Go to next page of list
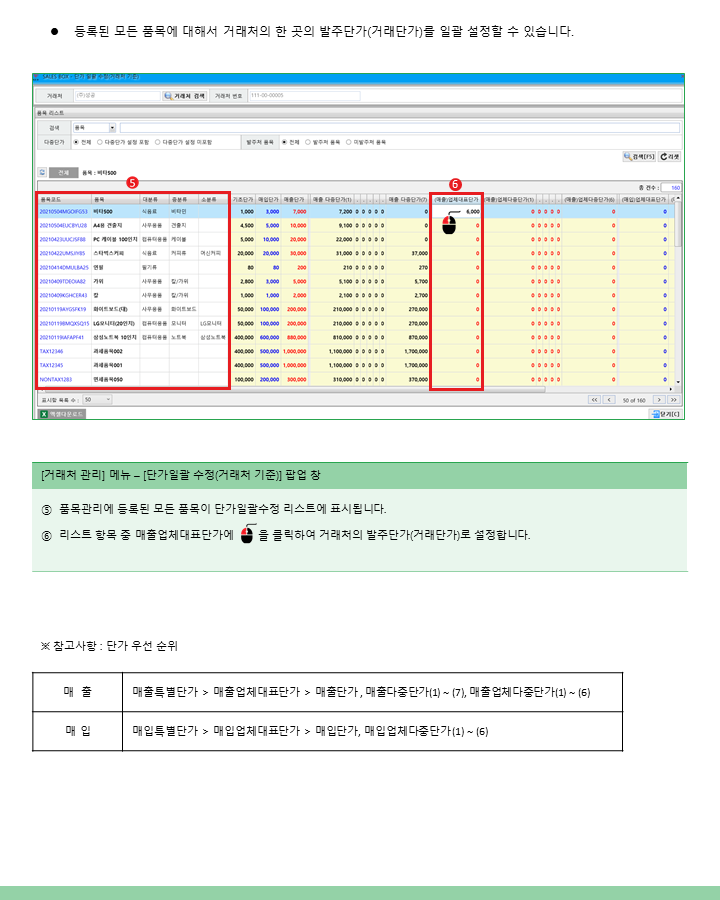 659,399
